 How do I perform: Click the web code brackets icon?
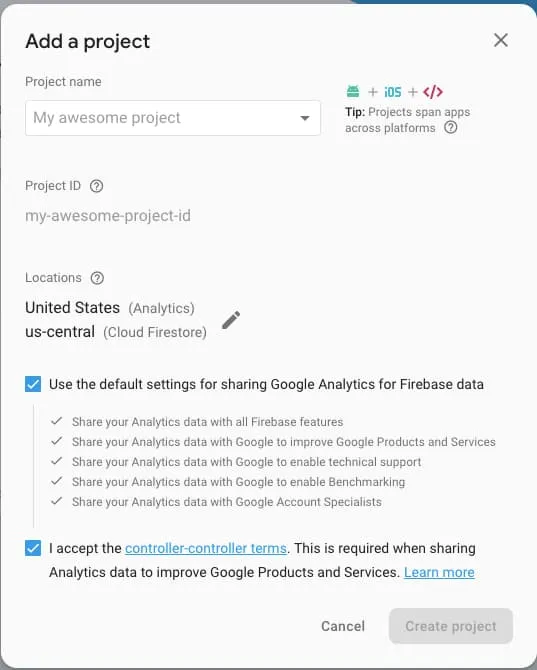pyautogui.click(x=433, y=92)
